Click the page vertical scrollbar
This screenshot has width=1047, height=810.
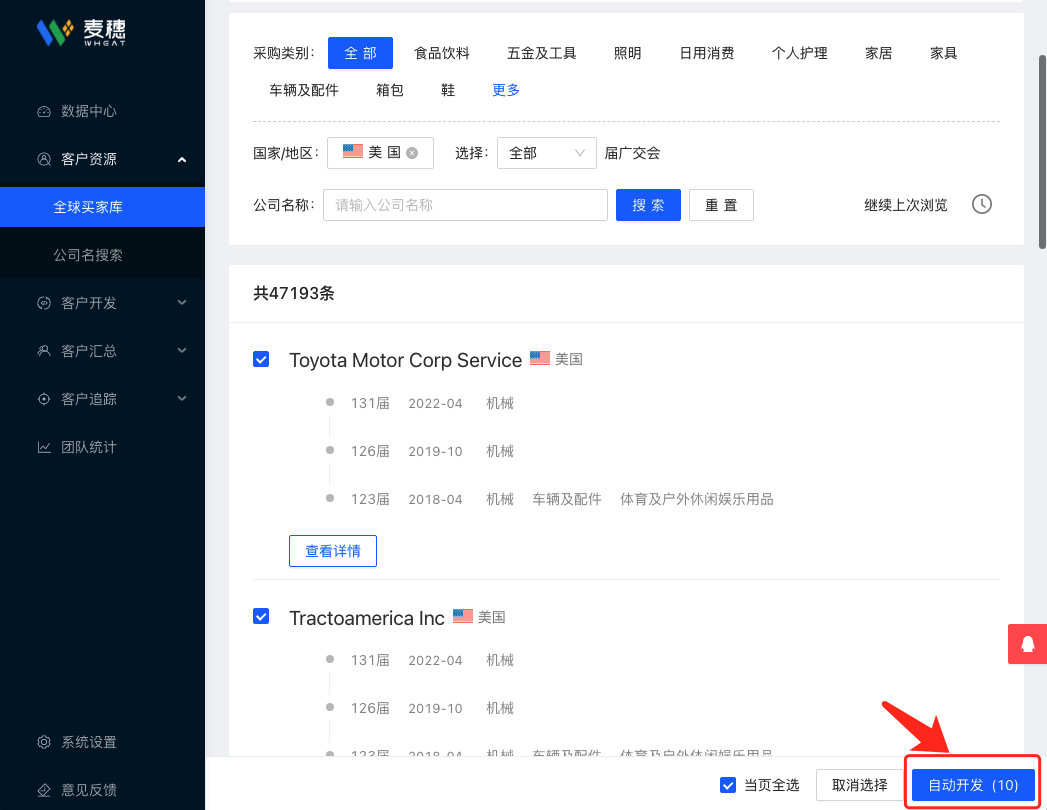coord(1042,152)
